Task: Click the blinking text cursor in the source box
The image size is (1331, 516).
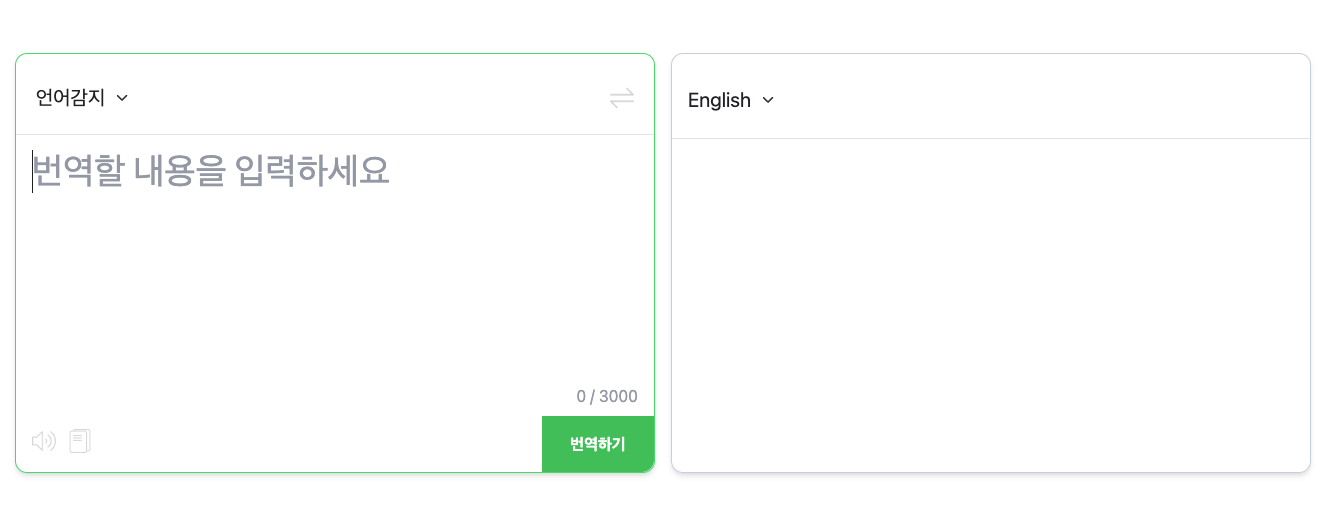Action: pos(32,171)
